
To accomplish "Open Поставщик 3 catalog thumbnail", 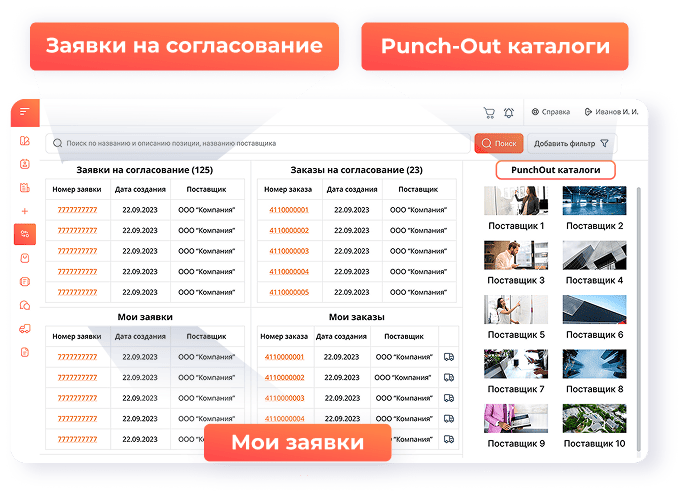I will [x=516, y=255].
